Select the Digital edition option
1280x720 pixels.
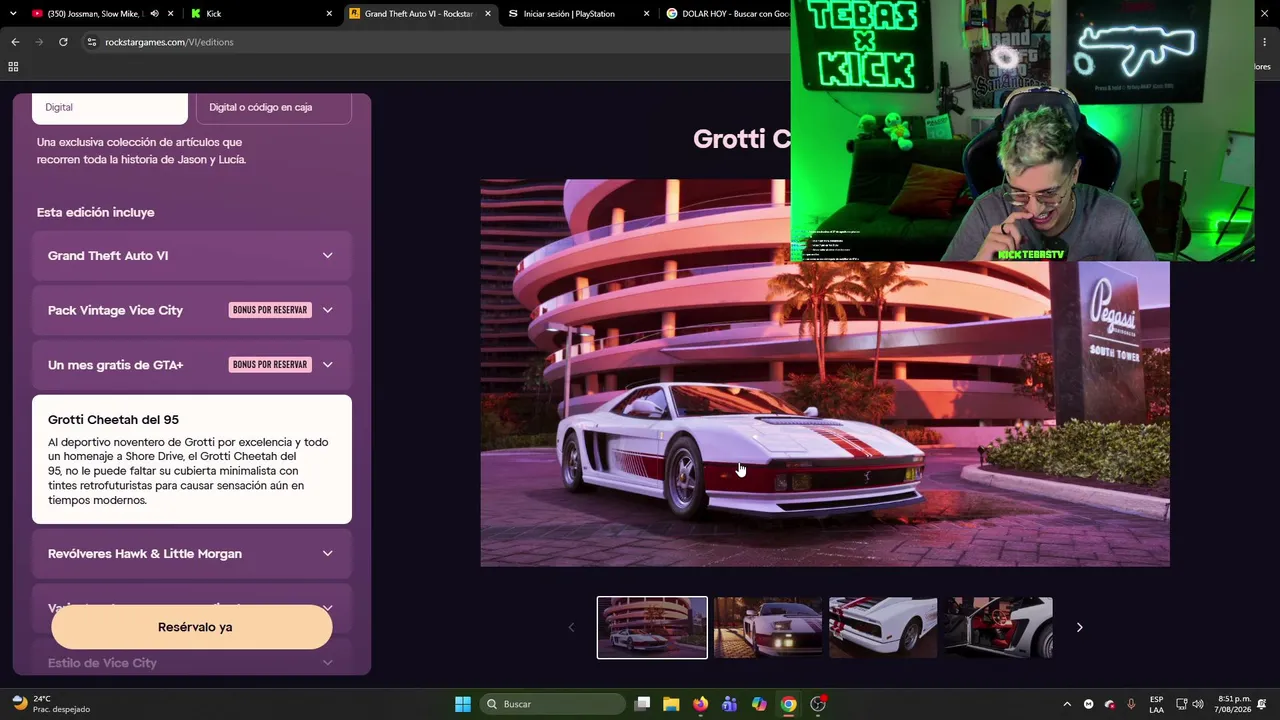[110, 107]
